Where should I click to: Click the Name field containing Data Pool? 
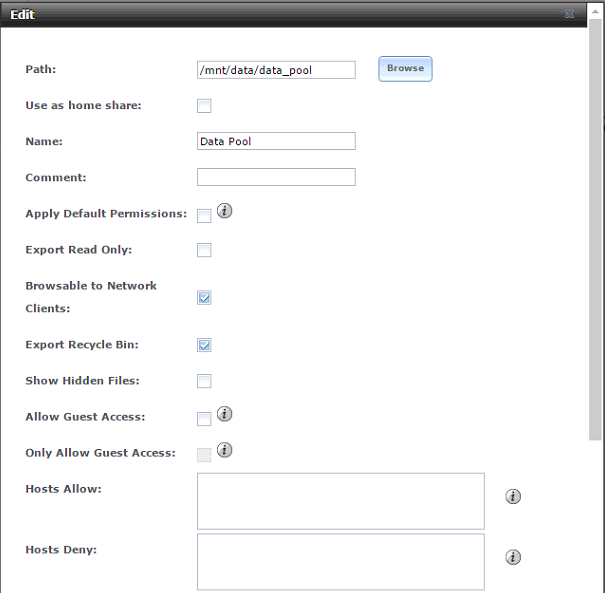pos(276,141)
